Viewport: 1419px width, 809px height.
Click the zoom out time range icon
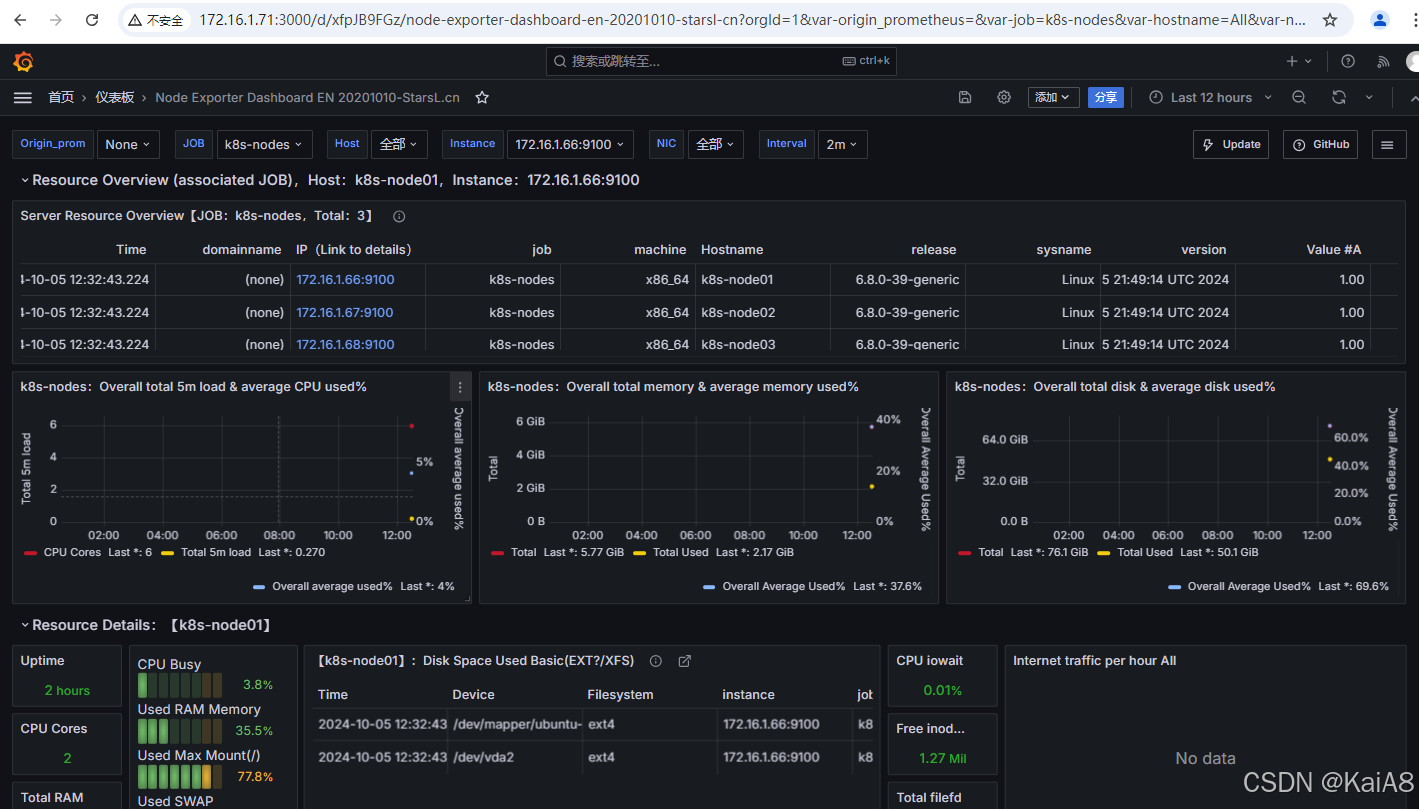pos(1299,97)
